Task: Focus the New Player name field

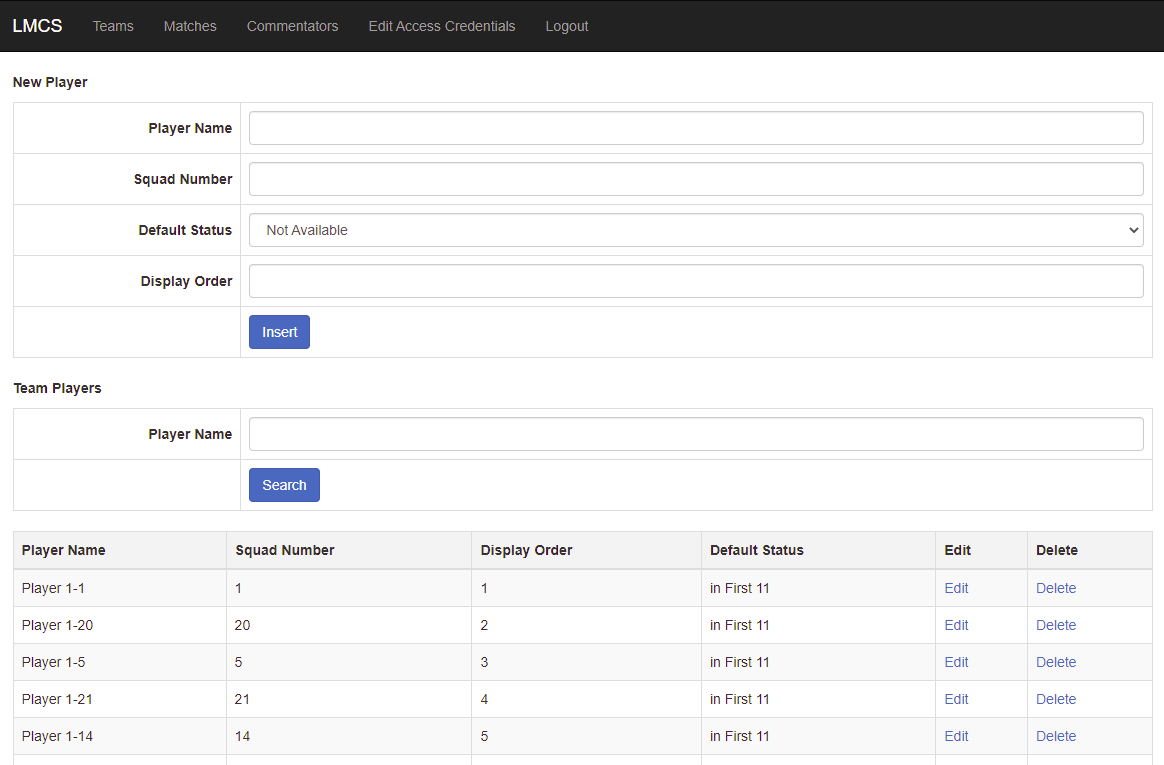Action: point(695,128)
